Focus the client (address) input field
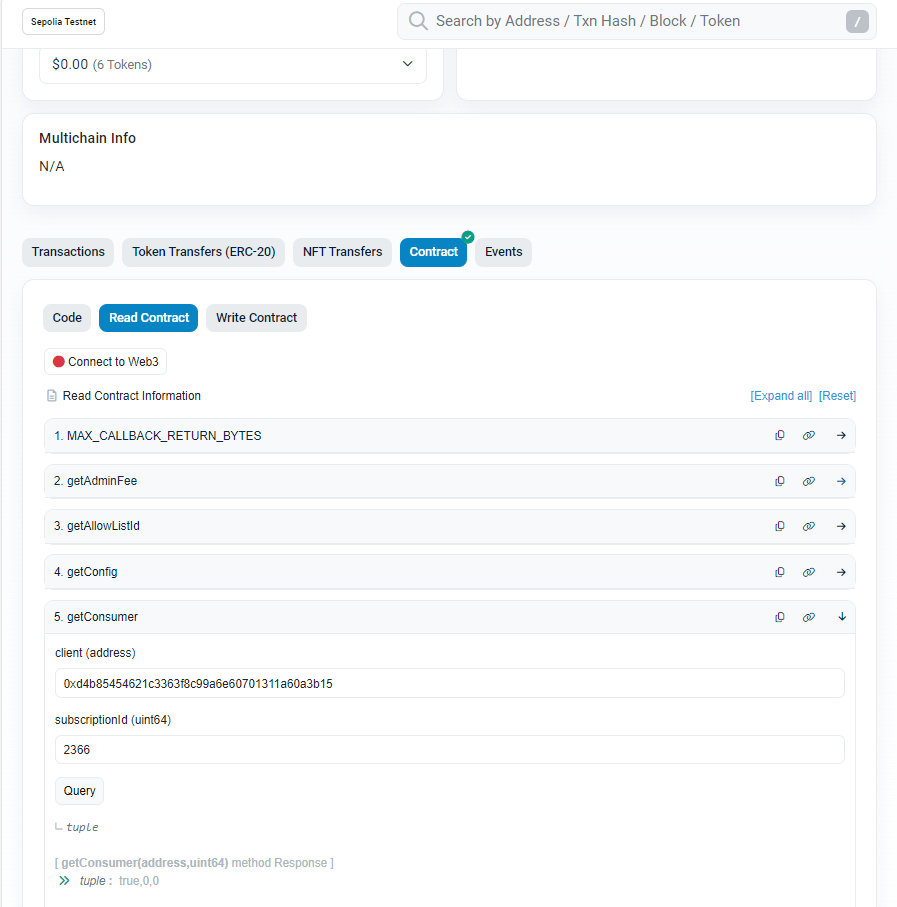Viewport: 897px width, 907px height. click(449, 683)
